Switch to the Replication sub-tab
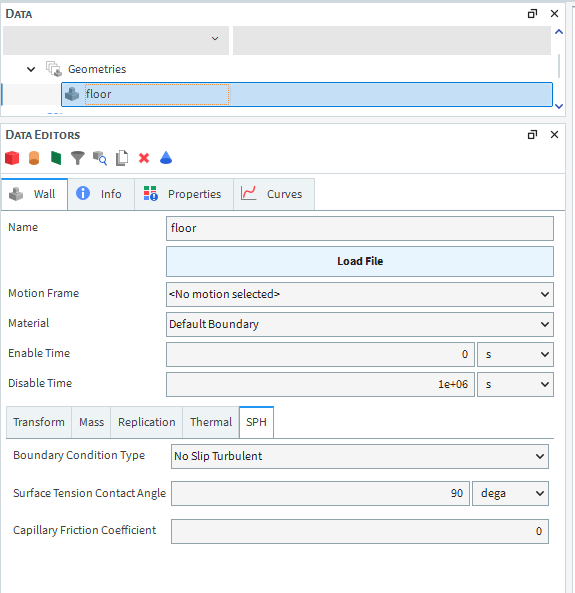The width and height of the screenshot is (575, 593). click(x=146, y=422)
